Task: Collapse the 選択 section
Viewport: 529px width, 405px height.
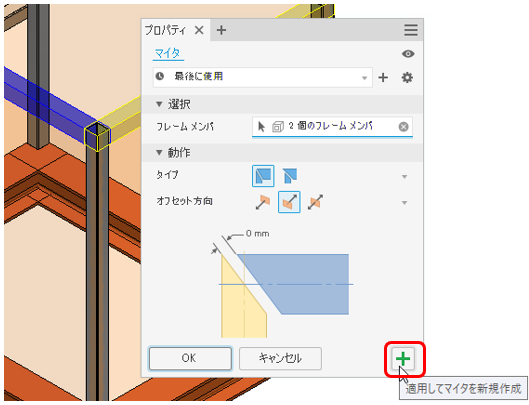Action: coord(159,104)
